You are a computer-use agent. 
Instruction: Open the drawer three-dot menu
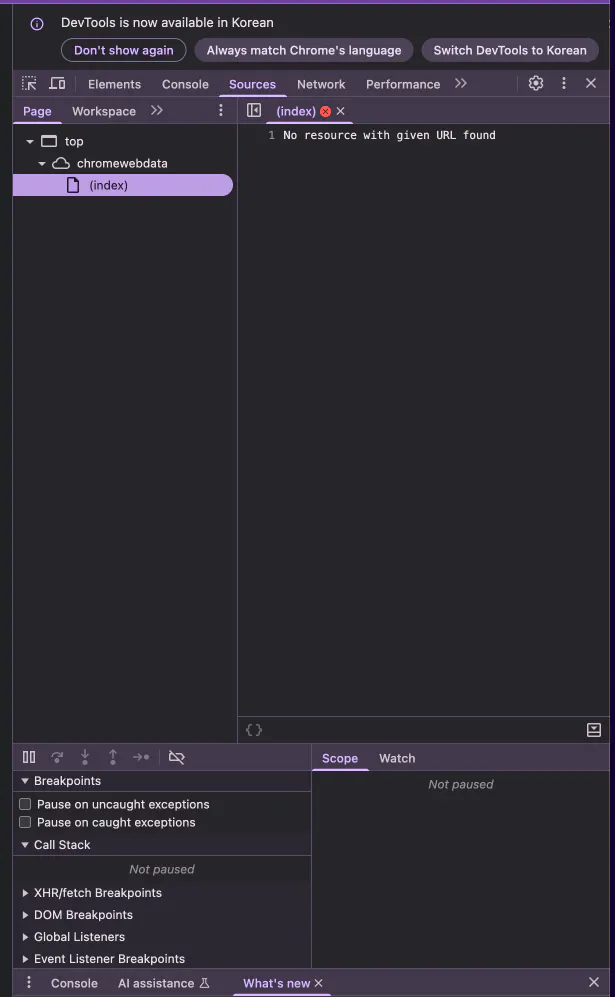29,982
